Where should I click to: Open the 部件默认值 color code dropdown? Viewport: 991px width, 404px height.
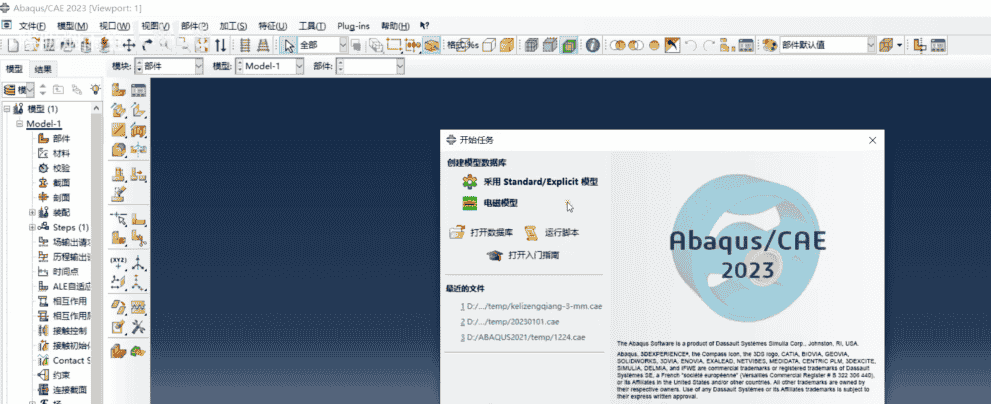click(870, 45)
